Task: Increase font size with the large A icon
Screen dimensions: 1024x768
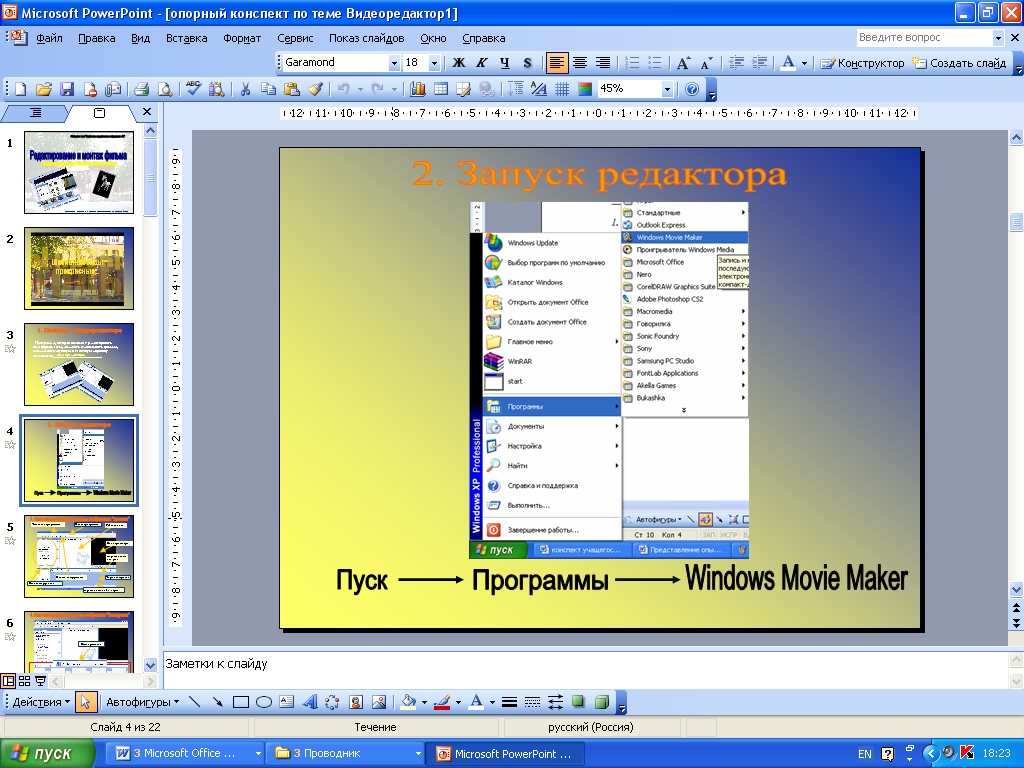Action: [683, 63]
